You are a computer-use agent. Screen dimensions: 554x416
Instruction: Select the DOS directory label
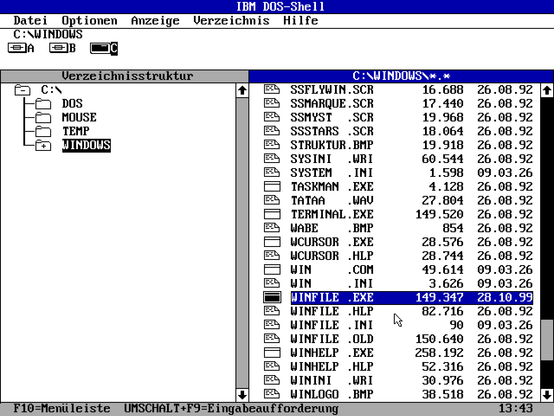pyautogui.click(x=72, y=104)
